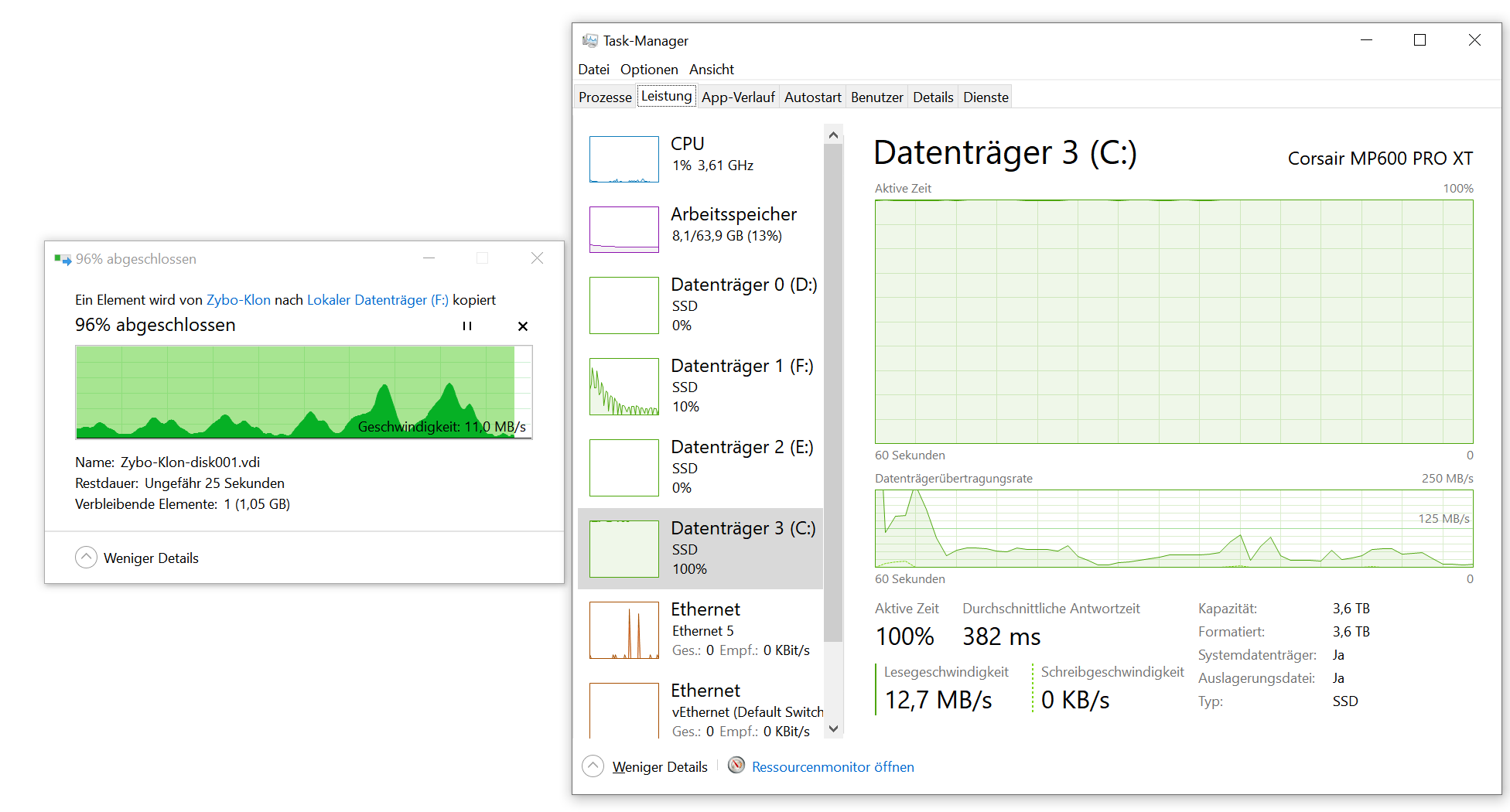Click the 382 ms response time value
This screenshot has width=1510, height=812.
1002,636
